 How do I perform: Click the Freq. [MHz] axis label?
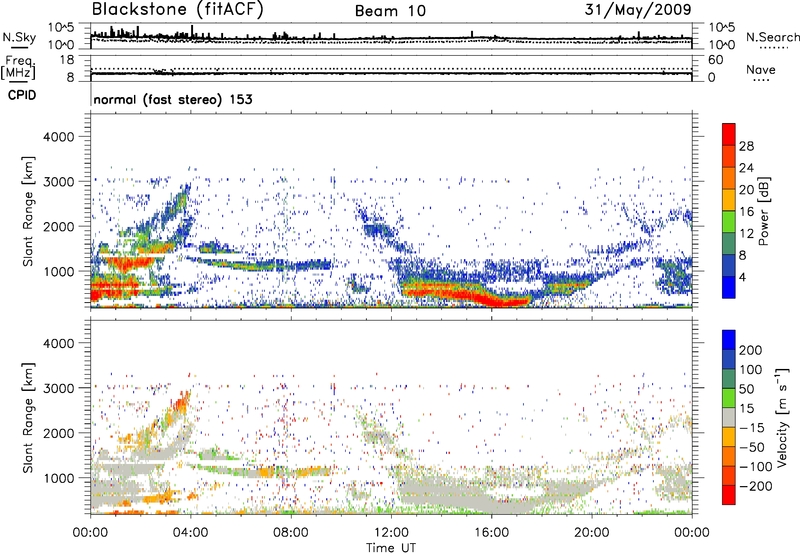19,68
